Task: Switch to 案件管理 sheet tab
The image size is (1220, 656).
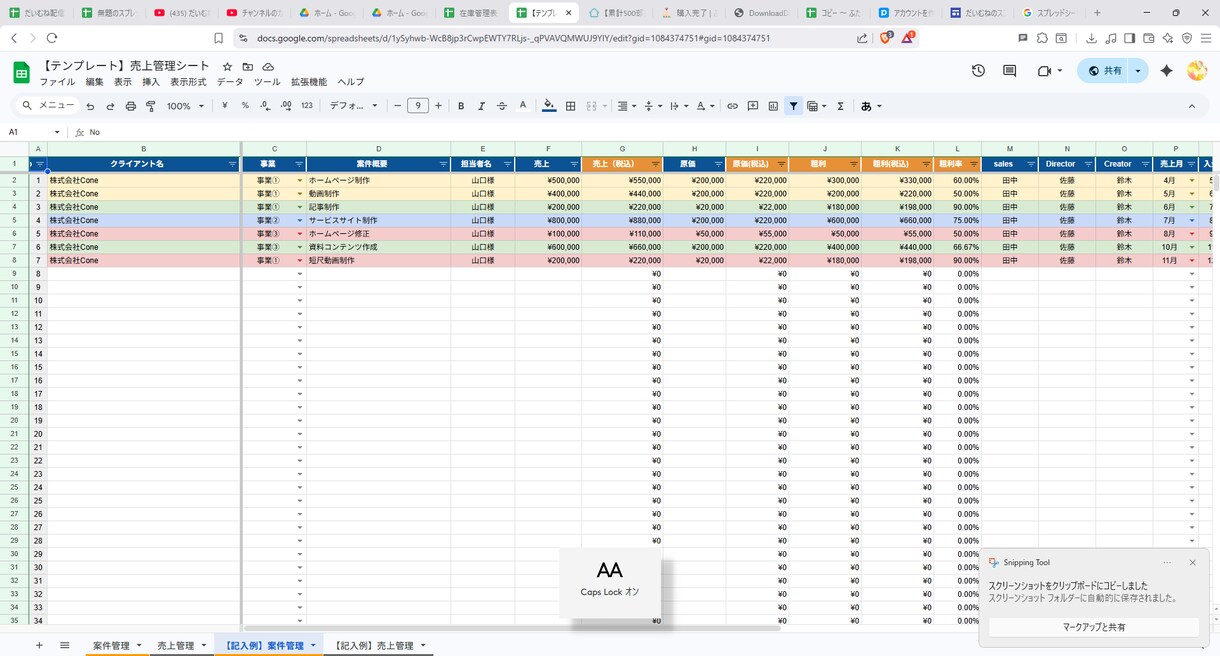Action: point(111,646)
